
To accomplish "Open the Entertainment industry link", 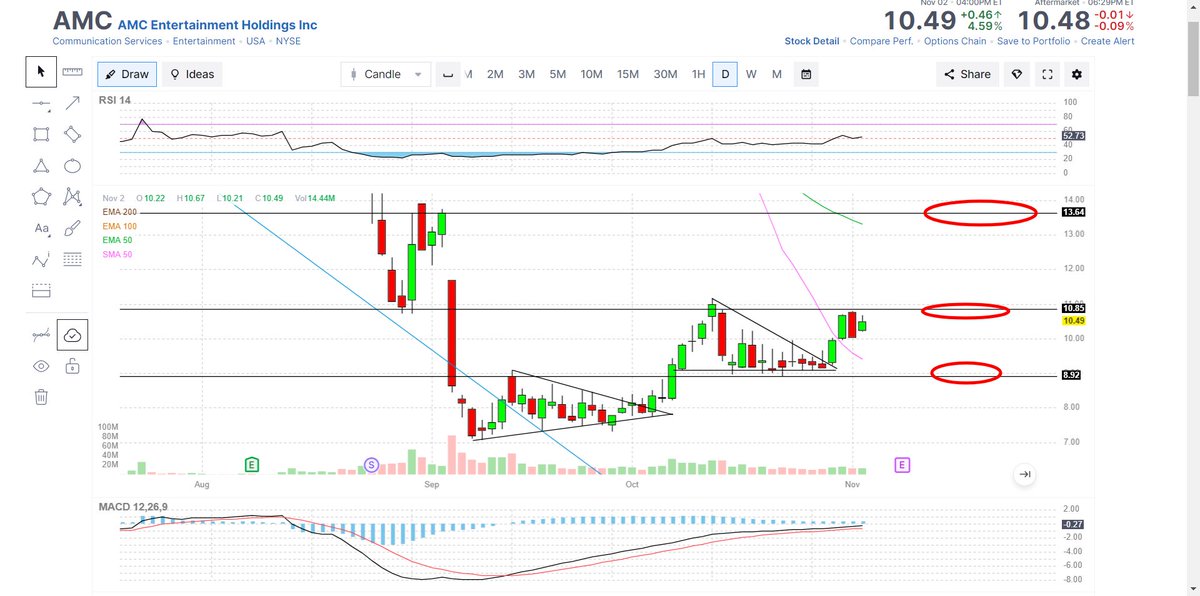I will pos(204,41).
